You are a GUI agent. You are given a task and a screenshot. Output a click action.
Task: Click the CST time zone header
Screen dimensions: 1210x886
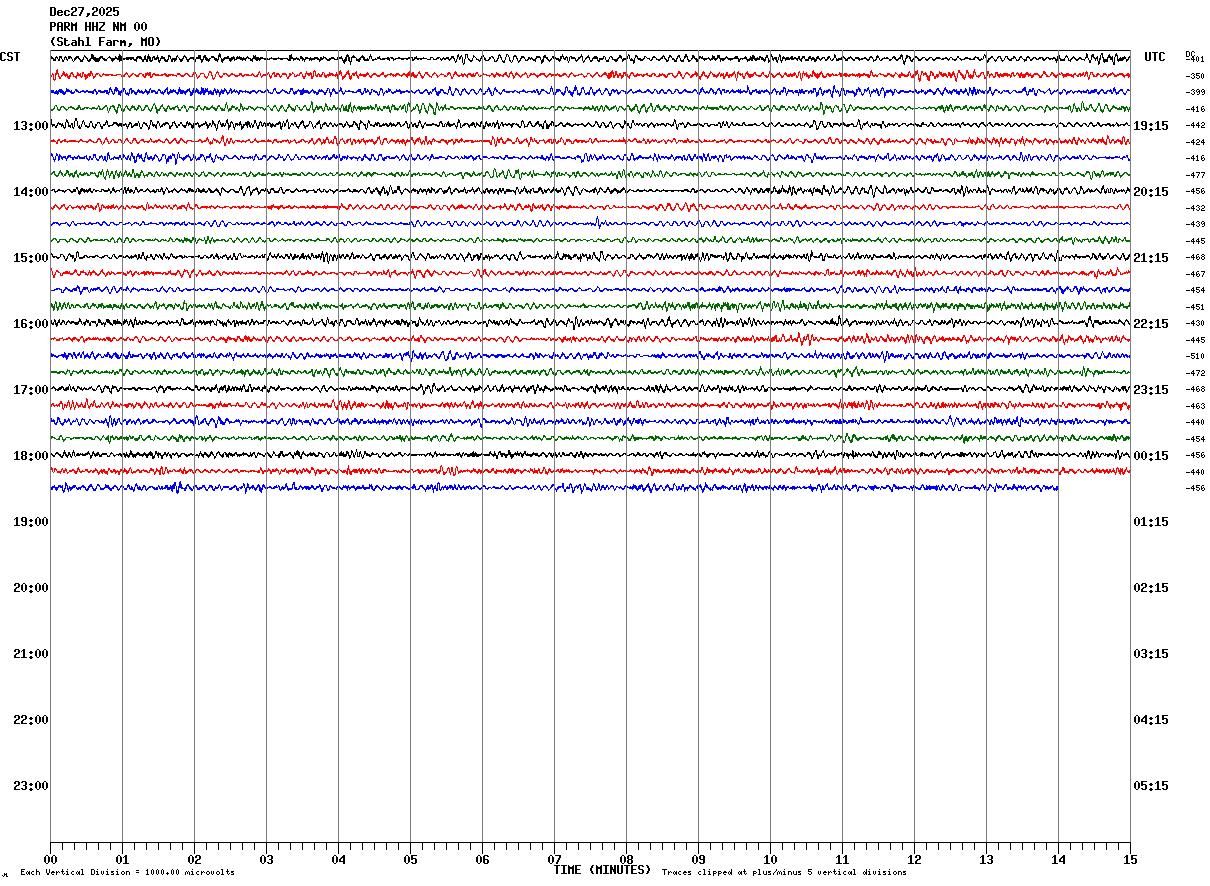[10, 57]
